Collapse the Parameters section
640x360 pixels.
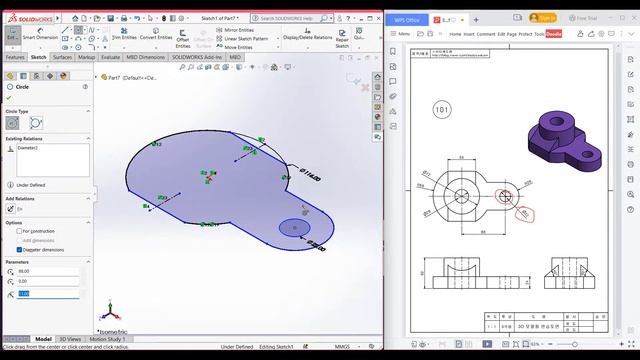tap(88, 262)
